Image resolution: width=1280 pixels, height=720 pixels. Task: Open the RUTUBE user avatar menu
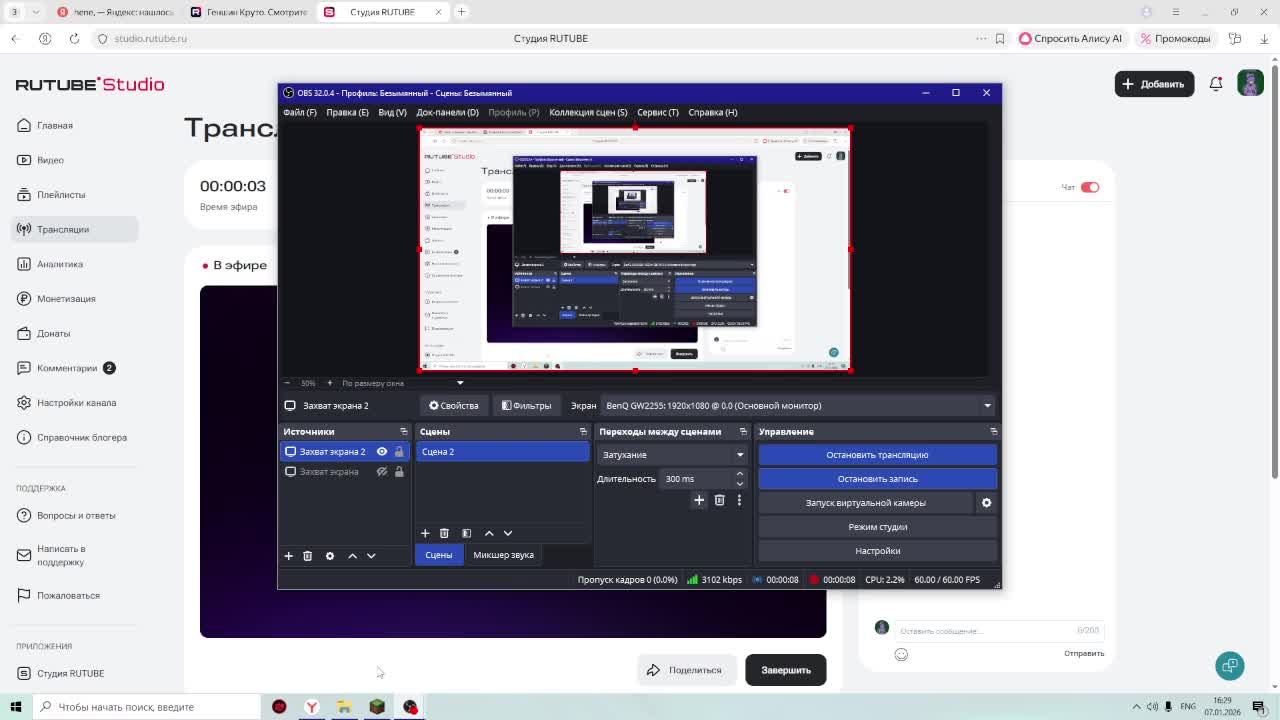(x=1250, y=83)
